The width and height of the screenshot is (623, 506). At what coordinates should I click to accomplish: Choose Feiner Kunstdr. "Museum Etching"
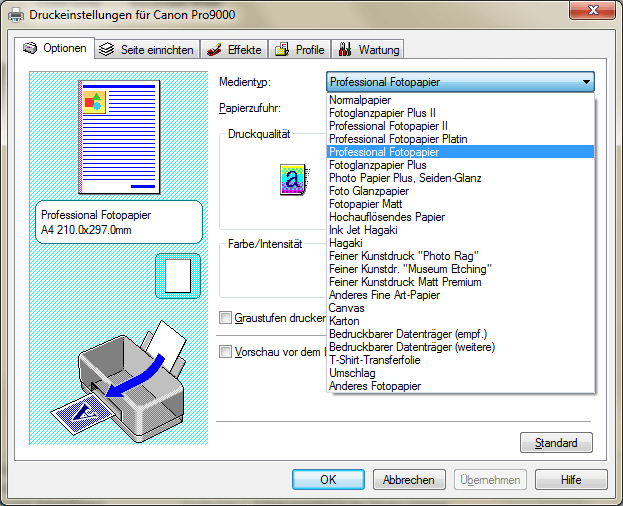click(460, 269)
